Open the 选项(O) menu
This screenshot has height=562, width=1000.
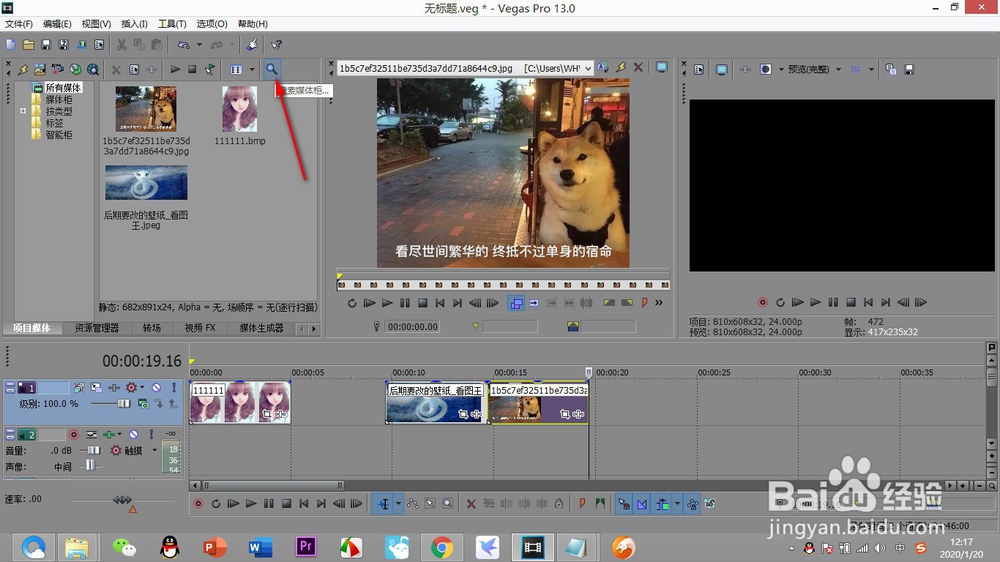[212, 24]
